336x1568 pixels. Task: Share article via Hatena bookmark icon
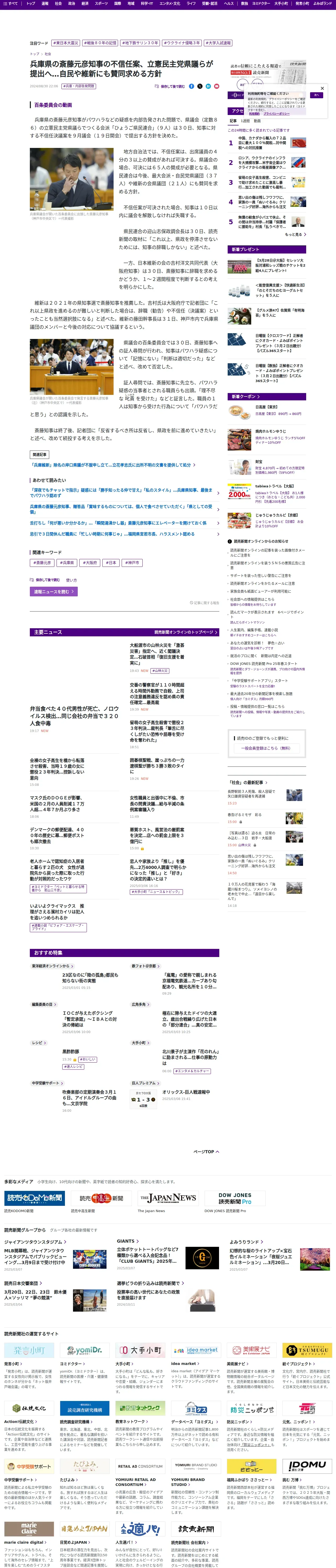(x=208, y=87)
